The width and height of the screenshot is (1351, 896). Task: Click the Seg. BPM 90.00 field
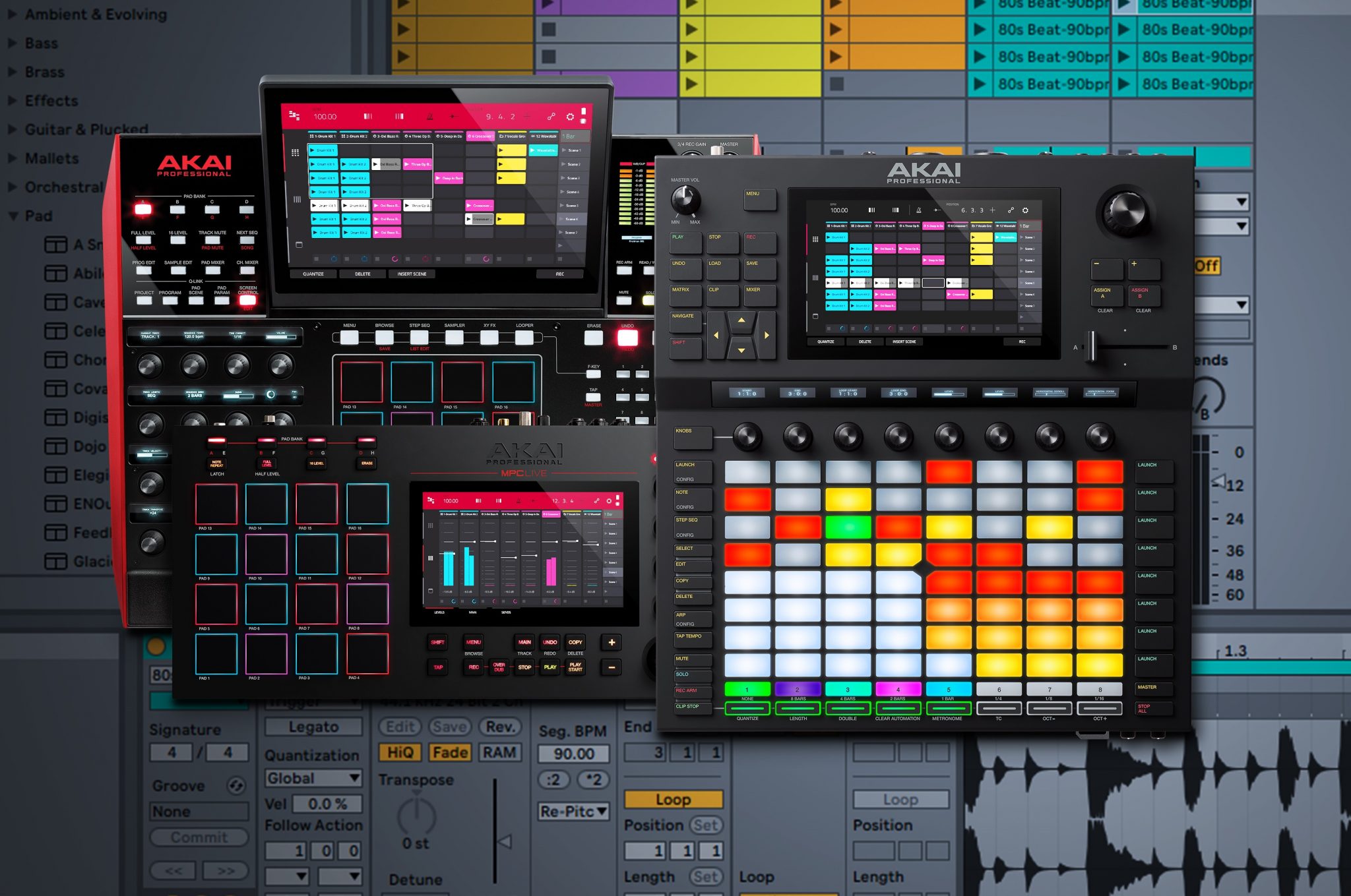573,754
